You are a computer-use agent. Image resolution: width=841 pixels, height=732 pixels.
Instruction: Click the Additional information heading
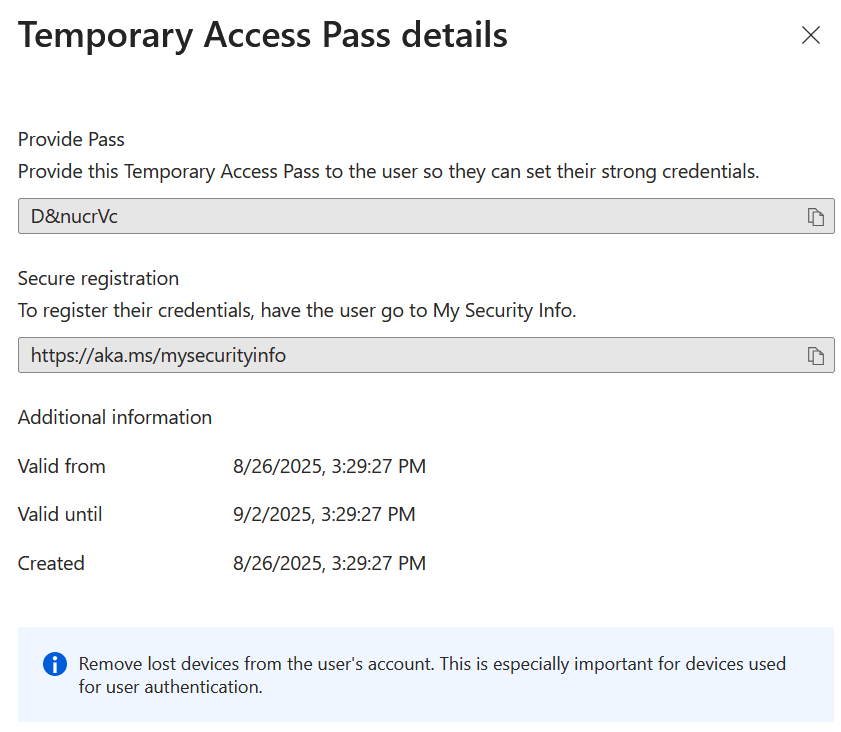tap(115, 417)
